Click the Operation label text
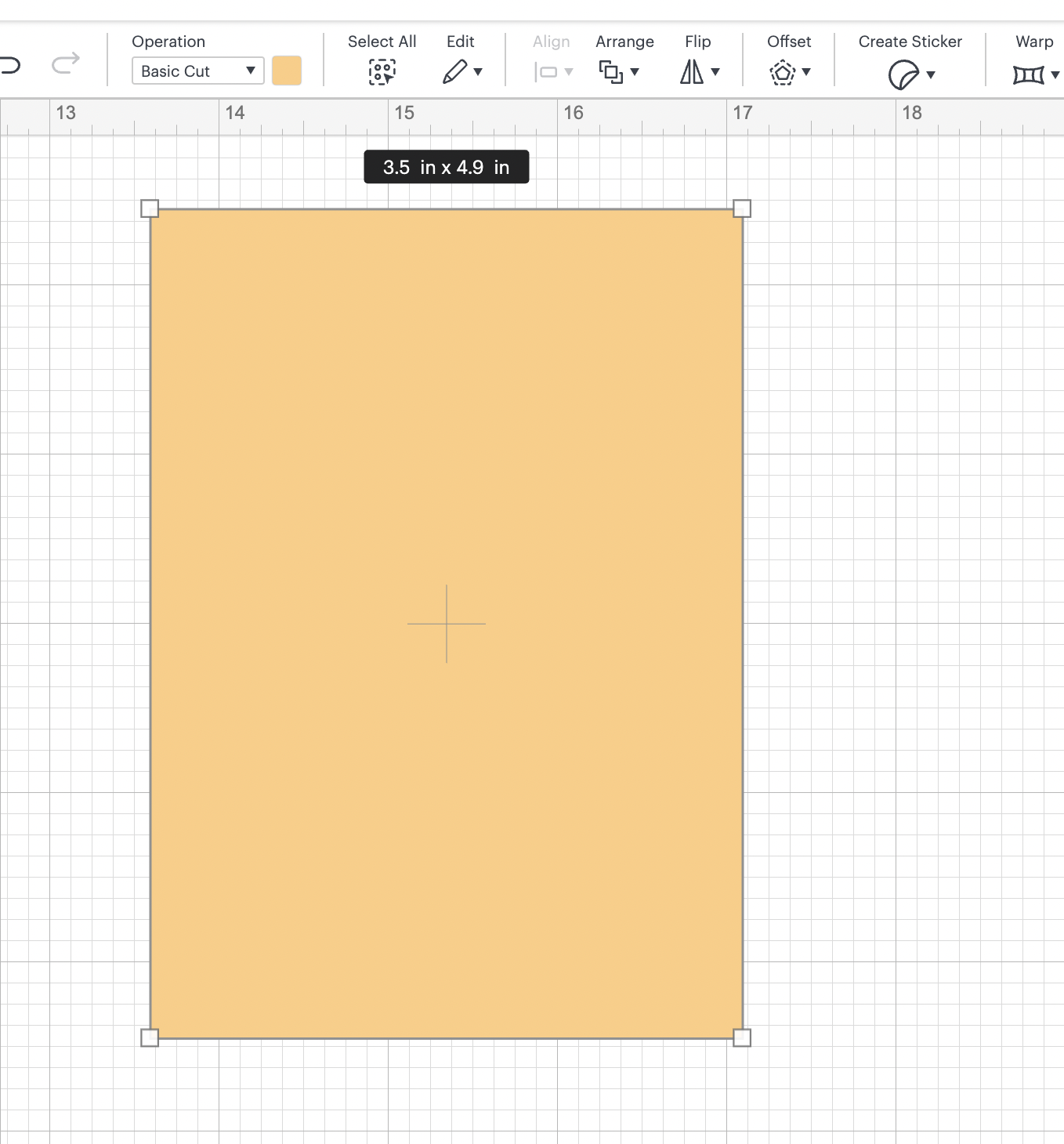The width and height of the screenshot is (1064, 1144). coord(168,42)
